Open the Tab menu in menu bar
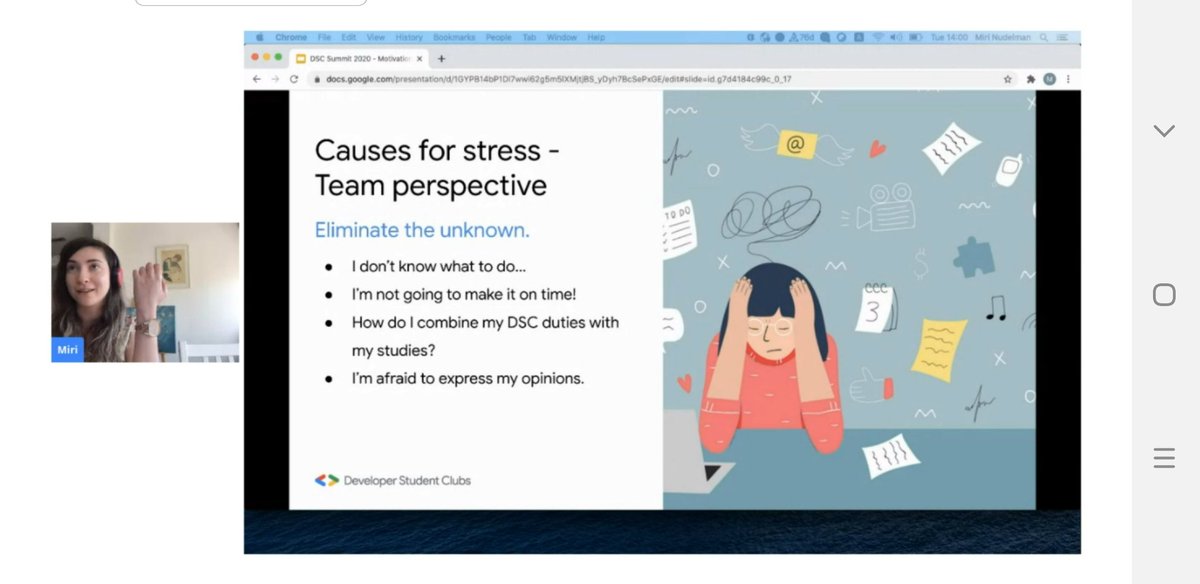This screenshot has height=584, width=1200. pyautogui.click(x=529, y=37)
